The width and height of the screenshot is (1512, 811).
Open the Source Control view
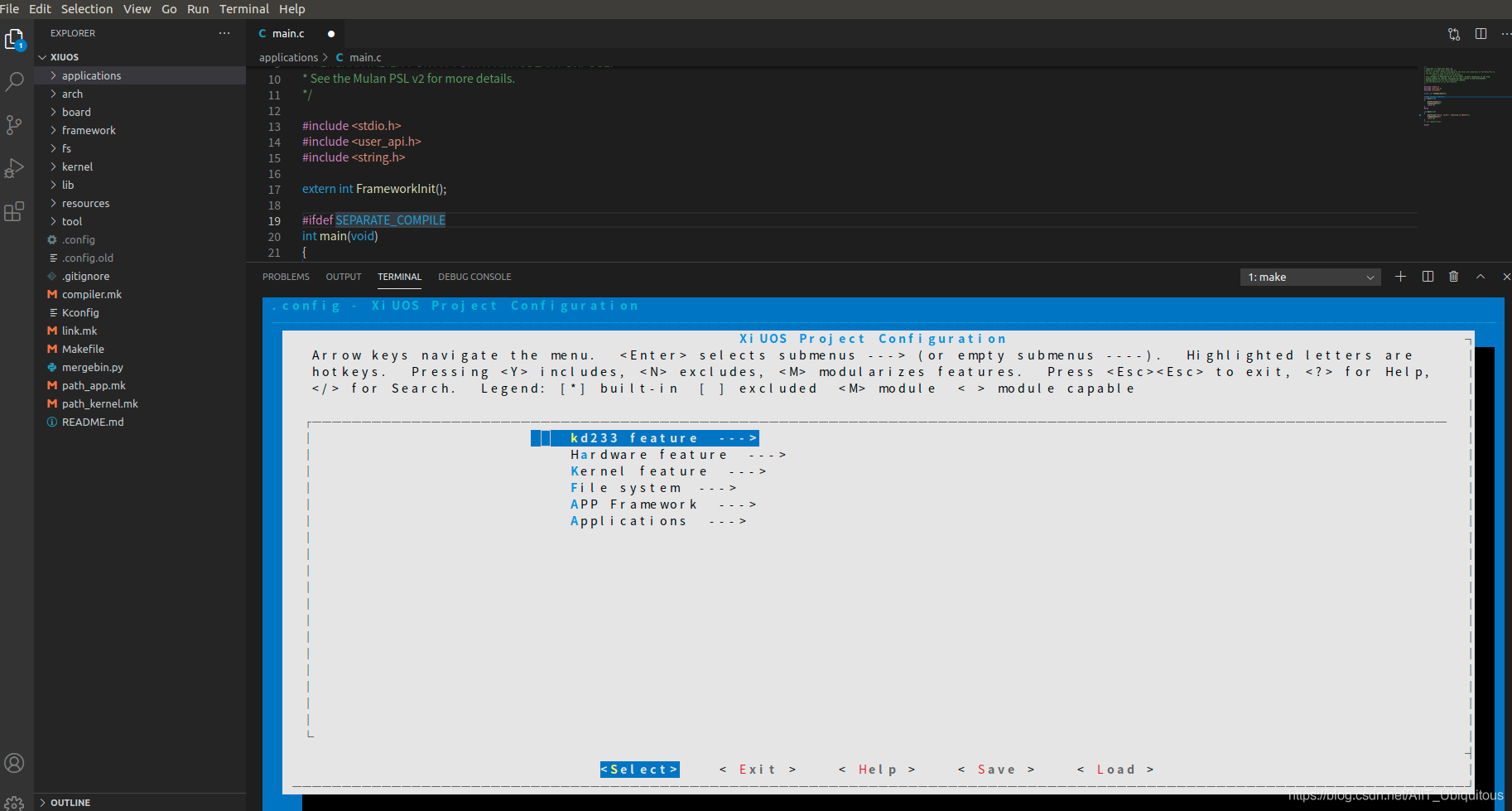click(15, 125)
